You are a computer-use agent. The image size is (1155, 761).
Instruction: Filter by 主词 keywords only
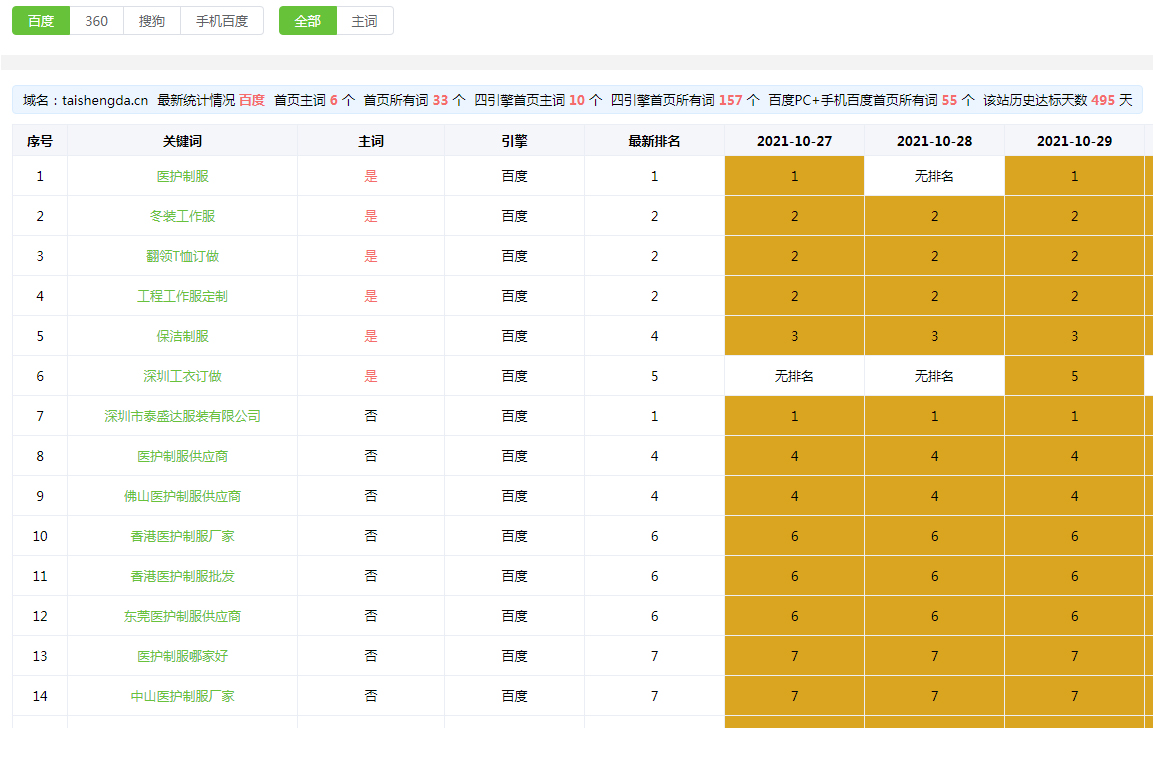click(x=365, y=21)
